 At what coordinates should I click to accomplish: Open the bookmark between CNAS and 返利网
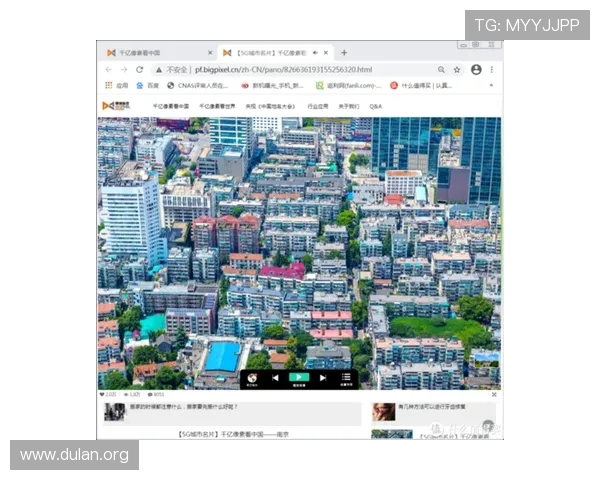272,85
